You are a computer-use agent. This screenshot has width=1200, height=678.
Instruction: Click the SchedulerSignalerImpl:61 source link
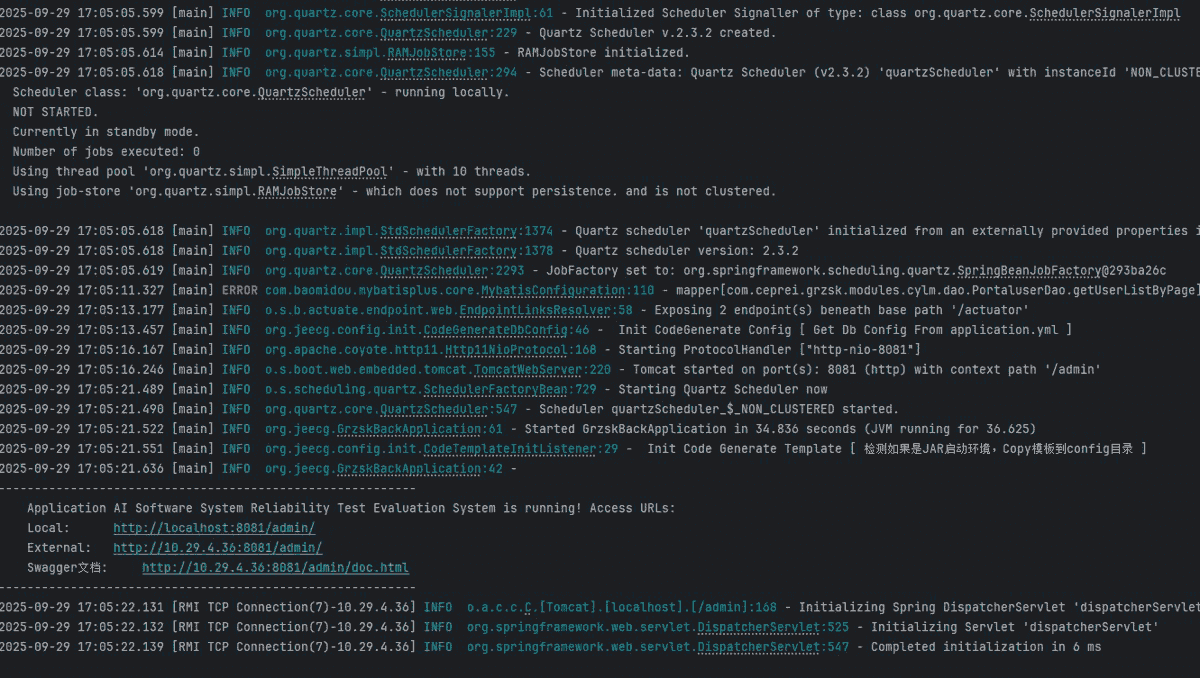(x=465, y=13)
